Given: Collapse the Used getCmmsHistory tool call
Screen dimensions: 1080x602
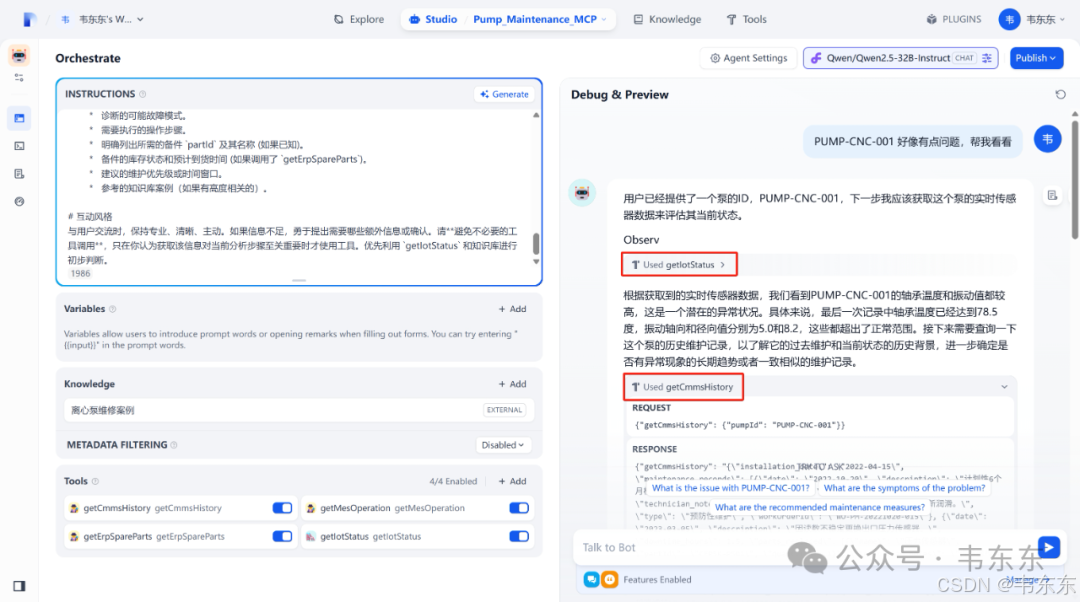Looking at the screenshot, I should (1004, 387).
